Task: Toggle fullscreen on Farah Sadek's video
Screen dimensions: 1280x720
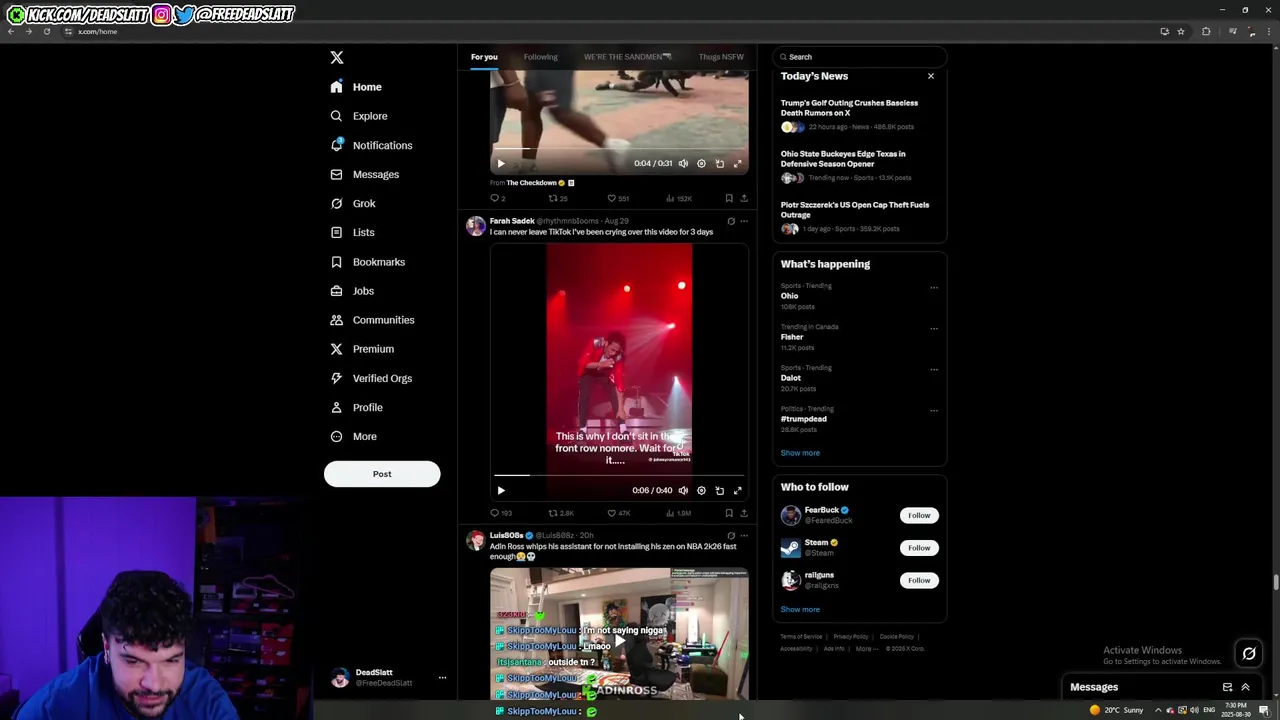Action: (x=738, y=490)
